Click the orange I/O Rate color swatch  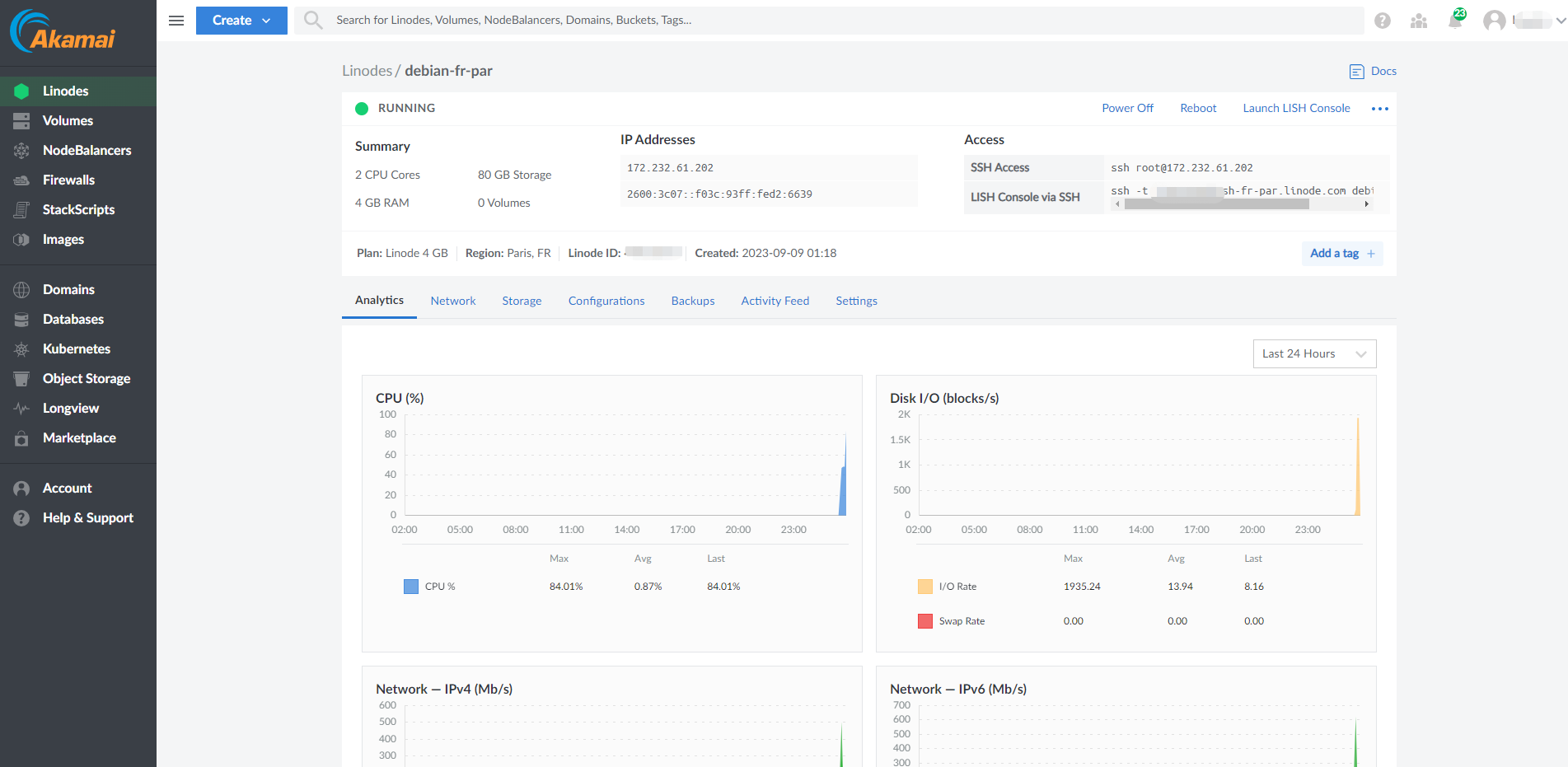925,587
